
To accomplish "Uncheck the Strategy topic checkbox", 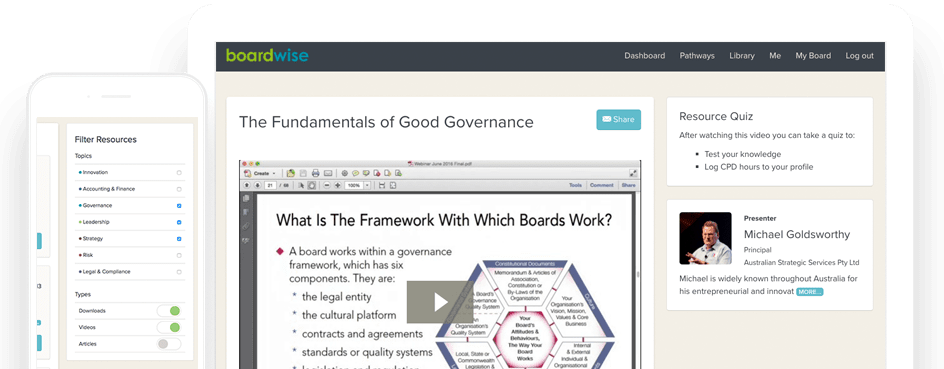I will 179,239.
